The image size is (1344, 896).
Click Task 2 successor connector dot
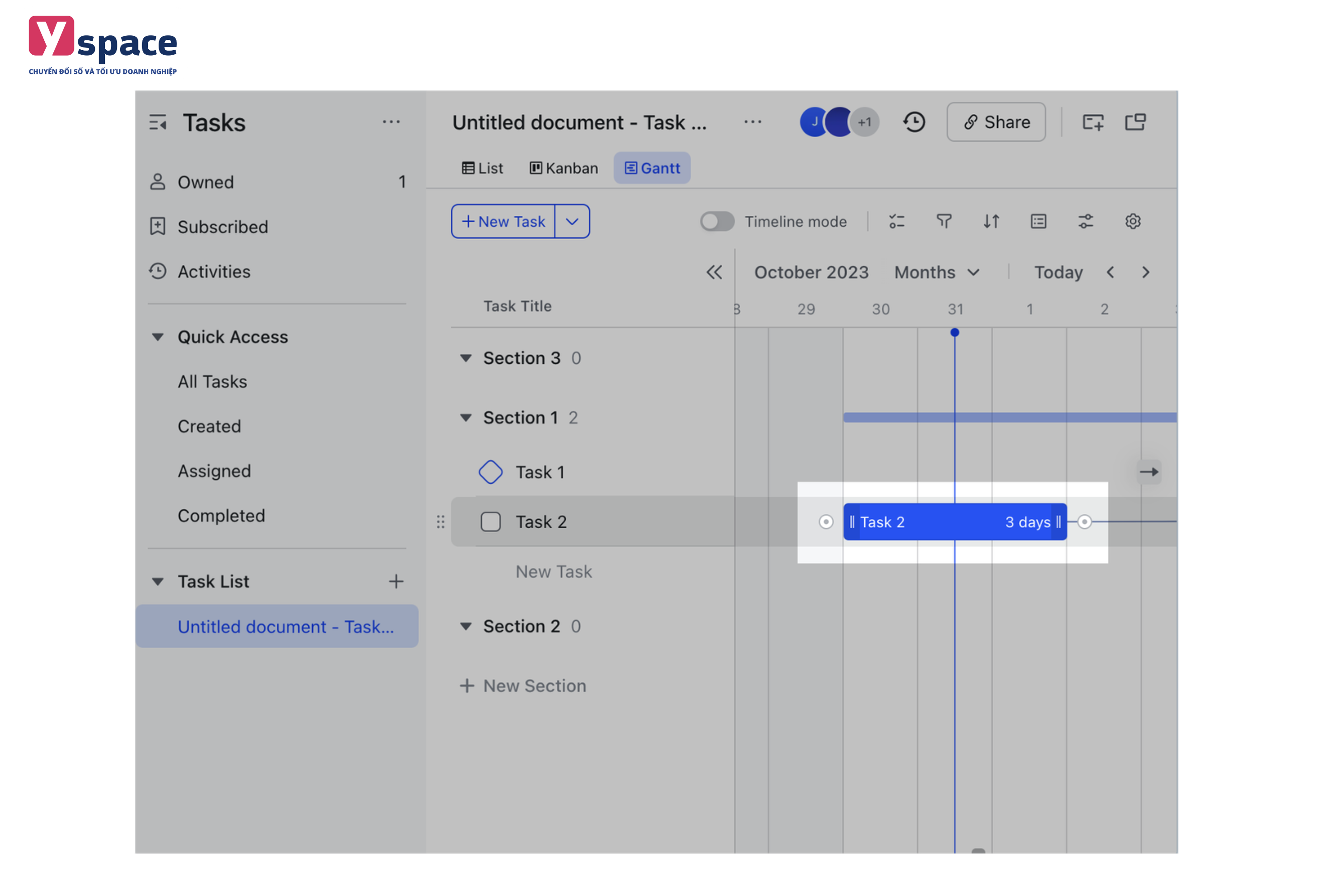pos(1085,522)
